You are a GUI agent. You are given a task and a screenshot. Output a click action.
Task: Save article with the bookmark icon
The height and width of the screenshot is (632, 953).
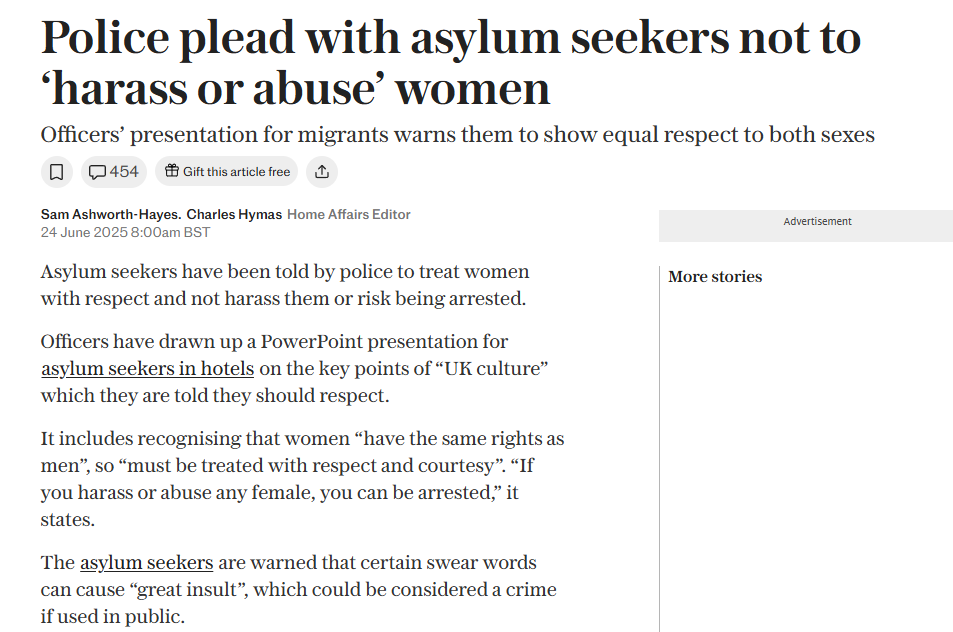tap(57, 172)
